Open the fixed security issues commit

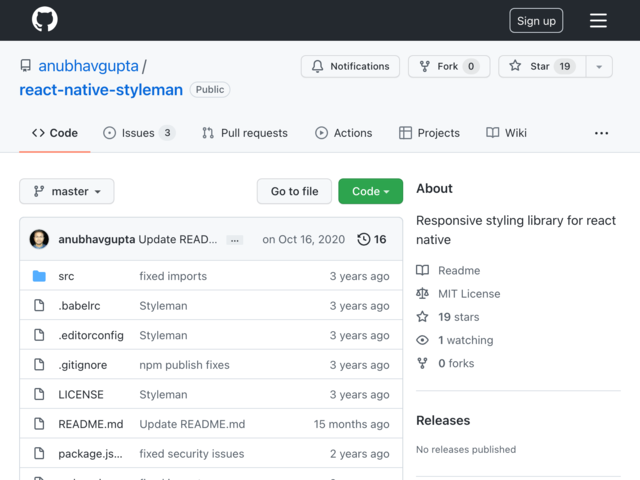click(x=192, y=454)
